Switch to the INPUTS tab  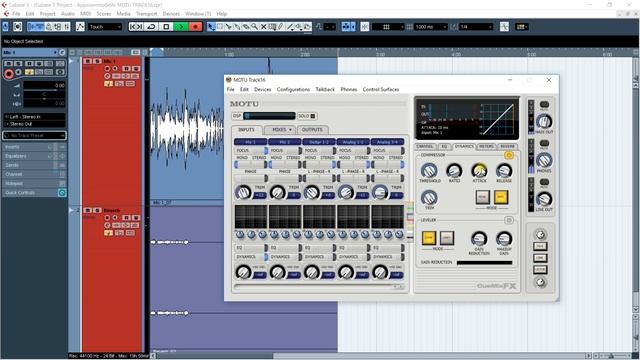tap(247, 130)
